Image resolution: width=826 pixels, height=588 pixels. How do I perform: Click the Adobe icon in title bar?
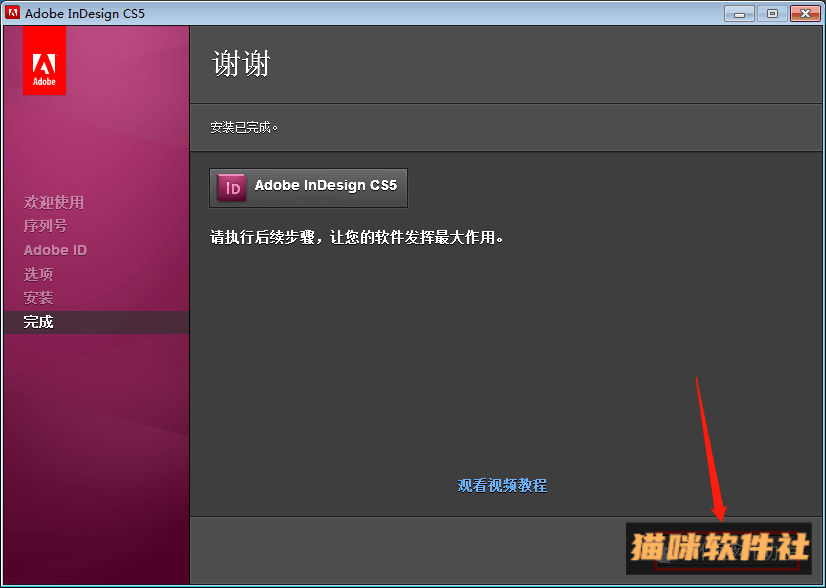(13, 13)
